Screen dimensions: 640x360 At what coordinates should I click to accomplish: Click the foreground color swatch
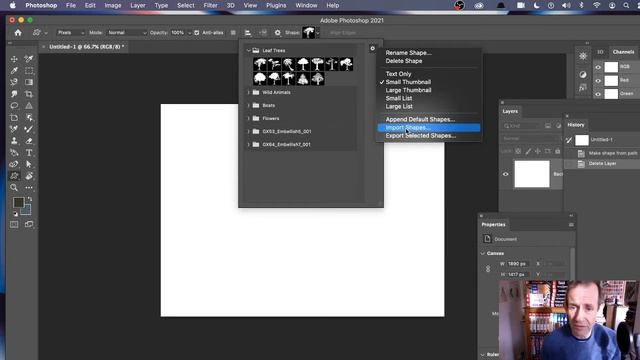click(x=18, y=202)
